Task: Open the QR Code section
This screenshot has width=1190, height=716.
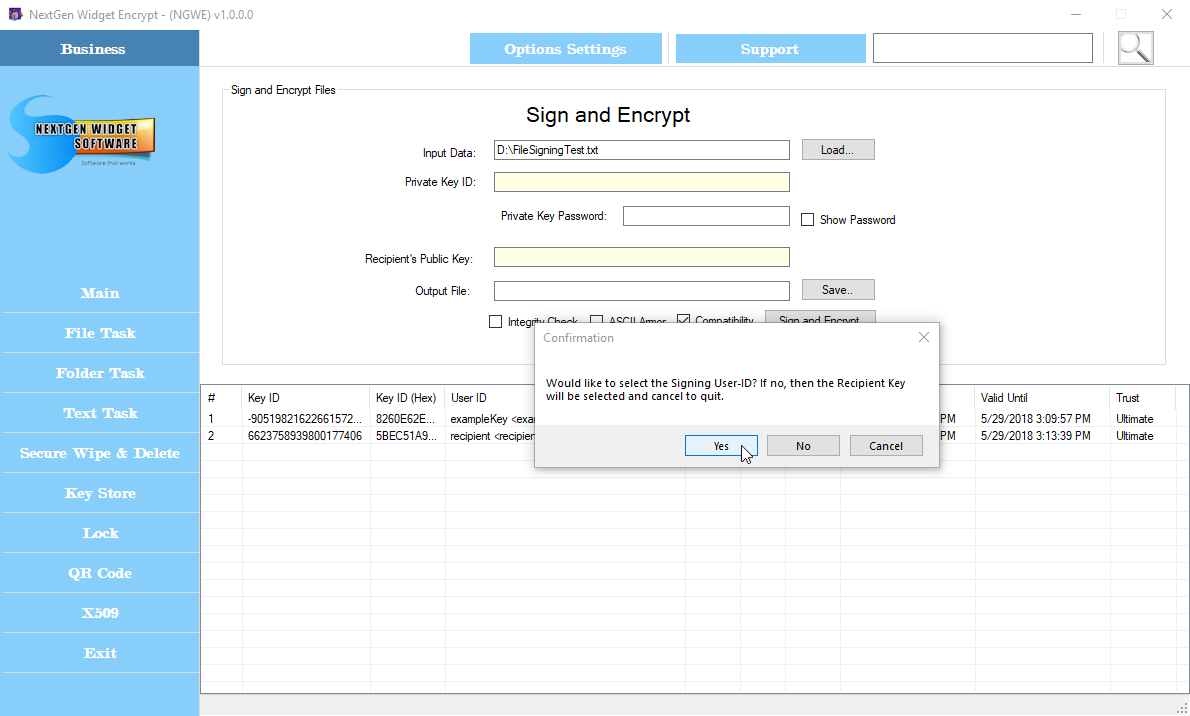Action: click(x=100, y=573)
